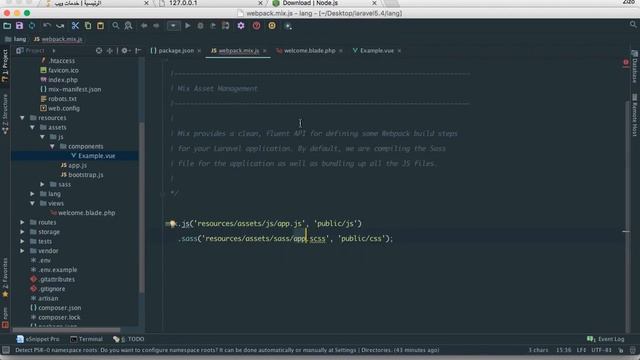The image size is (640, 360).
Task: Collapse all using the Project panel icon
Action: point(110,51)
